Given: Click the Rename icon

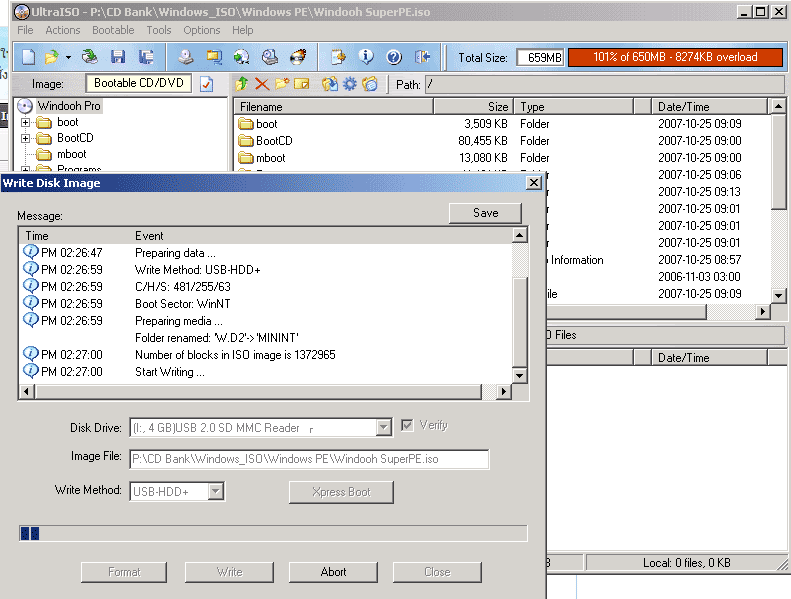Looking at the screenshot, I should pos(302,84).
